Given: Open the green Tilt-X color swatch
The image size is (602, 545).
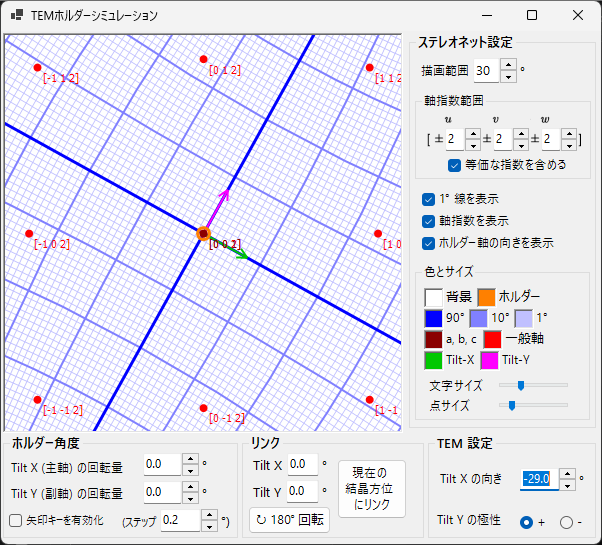Looking at the screenshot, I should tap(433, 361).
